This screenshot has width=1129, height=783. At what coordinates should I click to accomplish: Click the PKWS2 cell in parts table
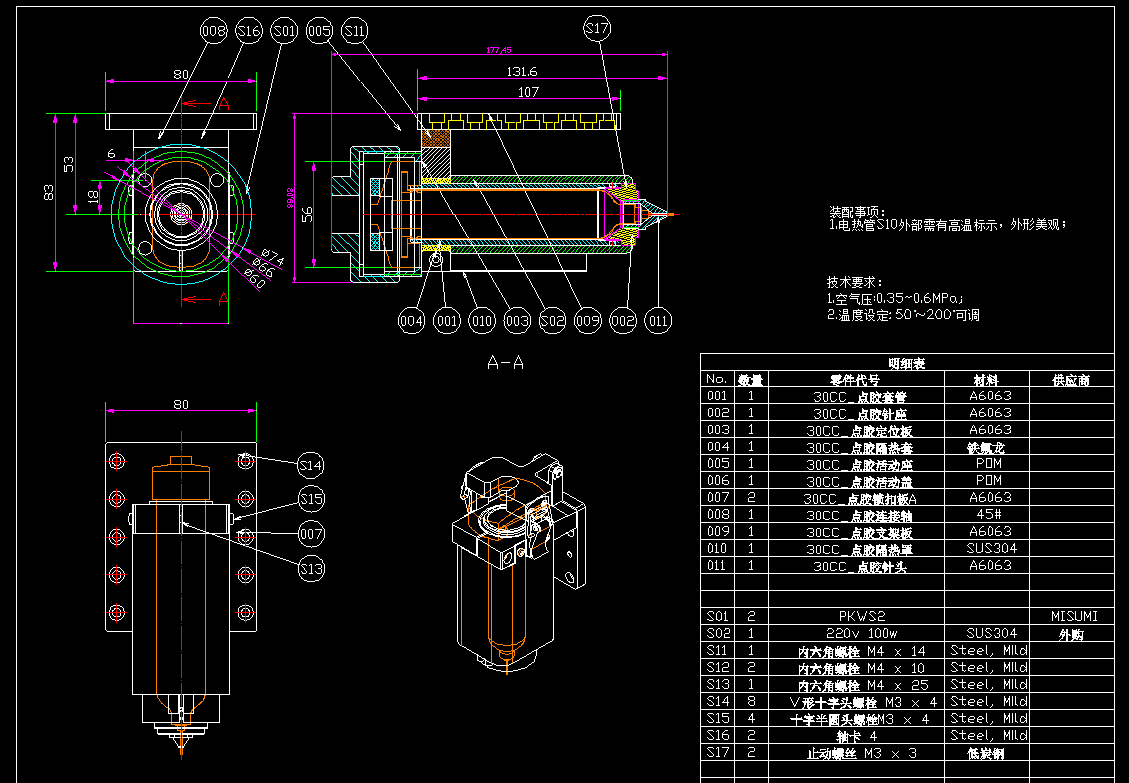861,616
